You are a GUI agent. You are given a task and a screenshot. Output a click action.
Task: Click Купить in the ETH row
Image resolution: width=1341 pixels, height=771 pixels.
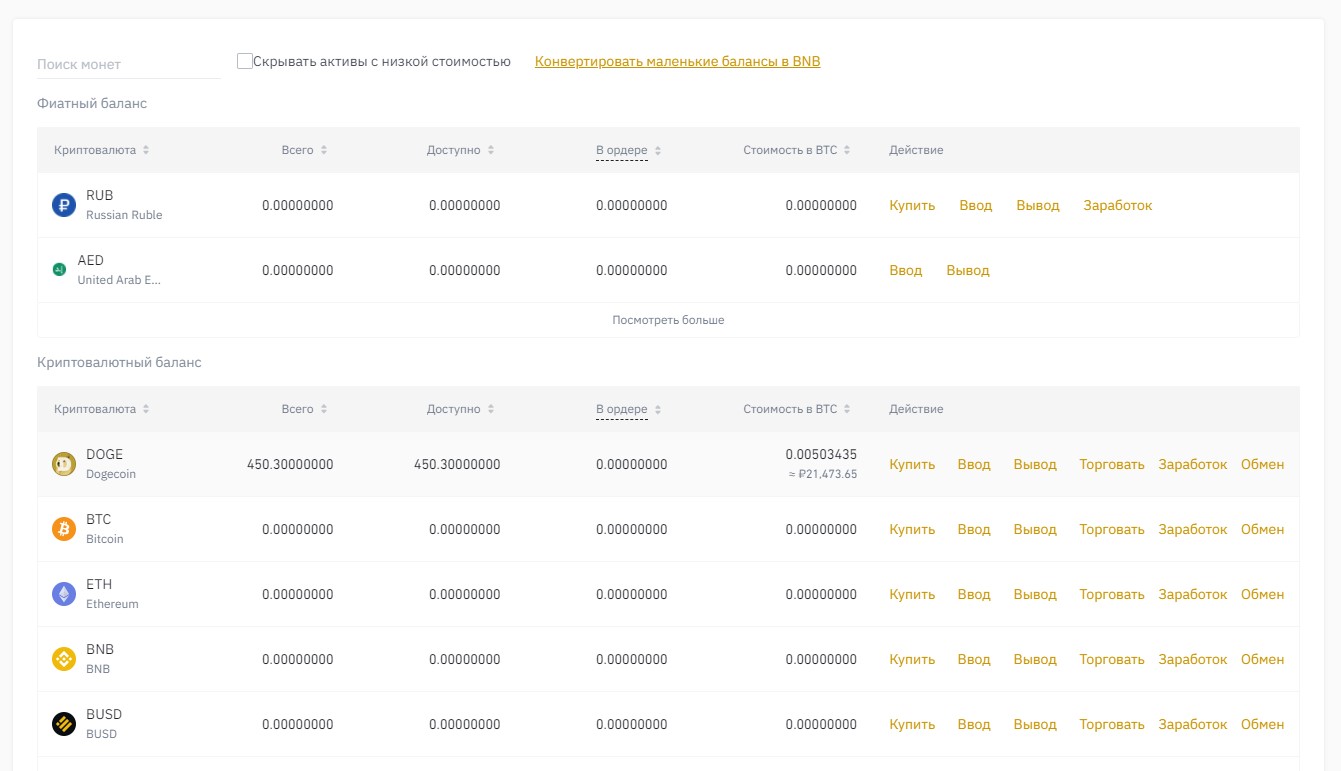912,594
